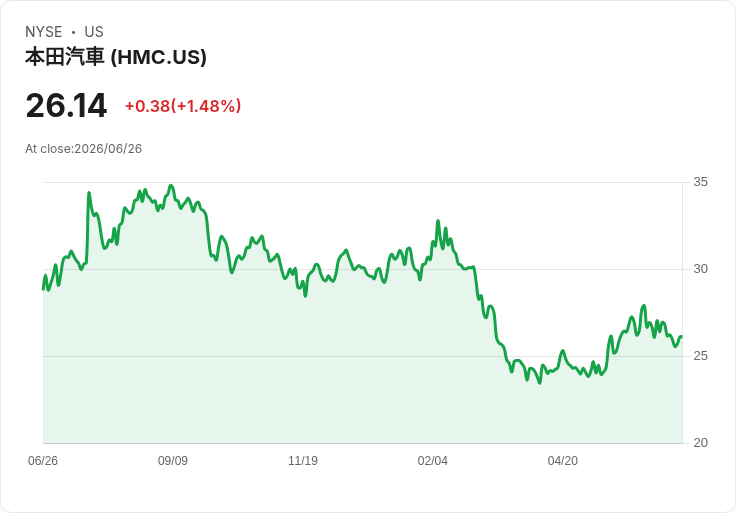
Task: Click the first data point at chart's left end
Action: [43, 289]
